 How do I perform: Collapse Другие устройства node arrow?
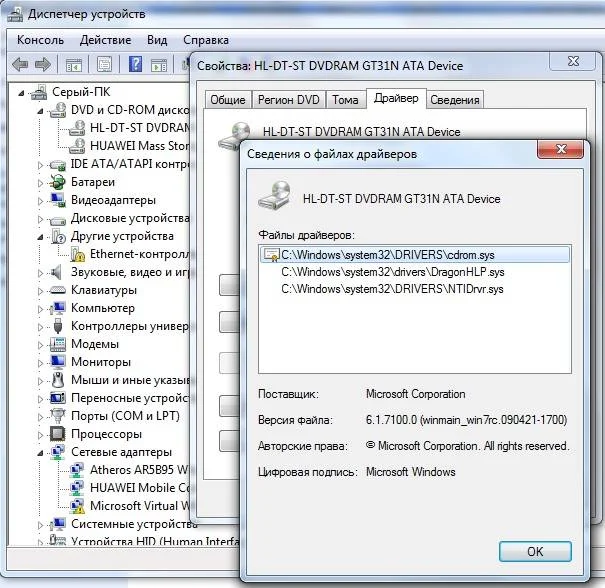(x=41, y=237)
